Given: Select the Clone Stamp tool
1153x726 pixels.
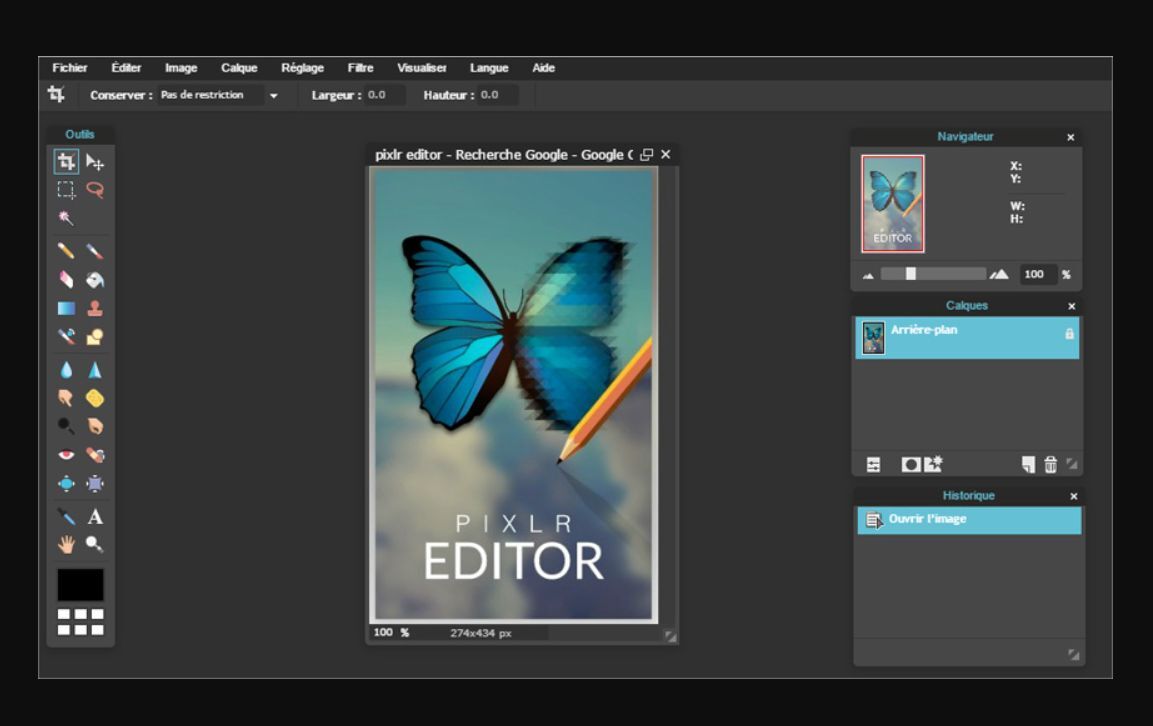Looking at the screenshot, I should 95,308.
